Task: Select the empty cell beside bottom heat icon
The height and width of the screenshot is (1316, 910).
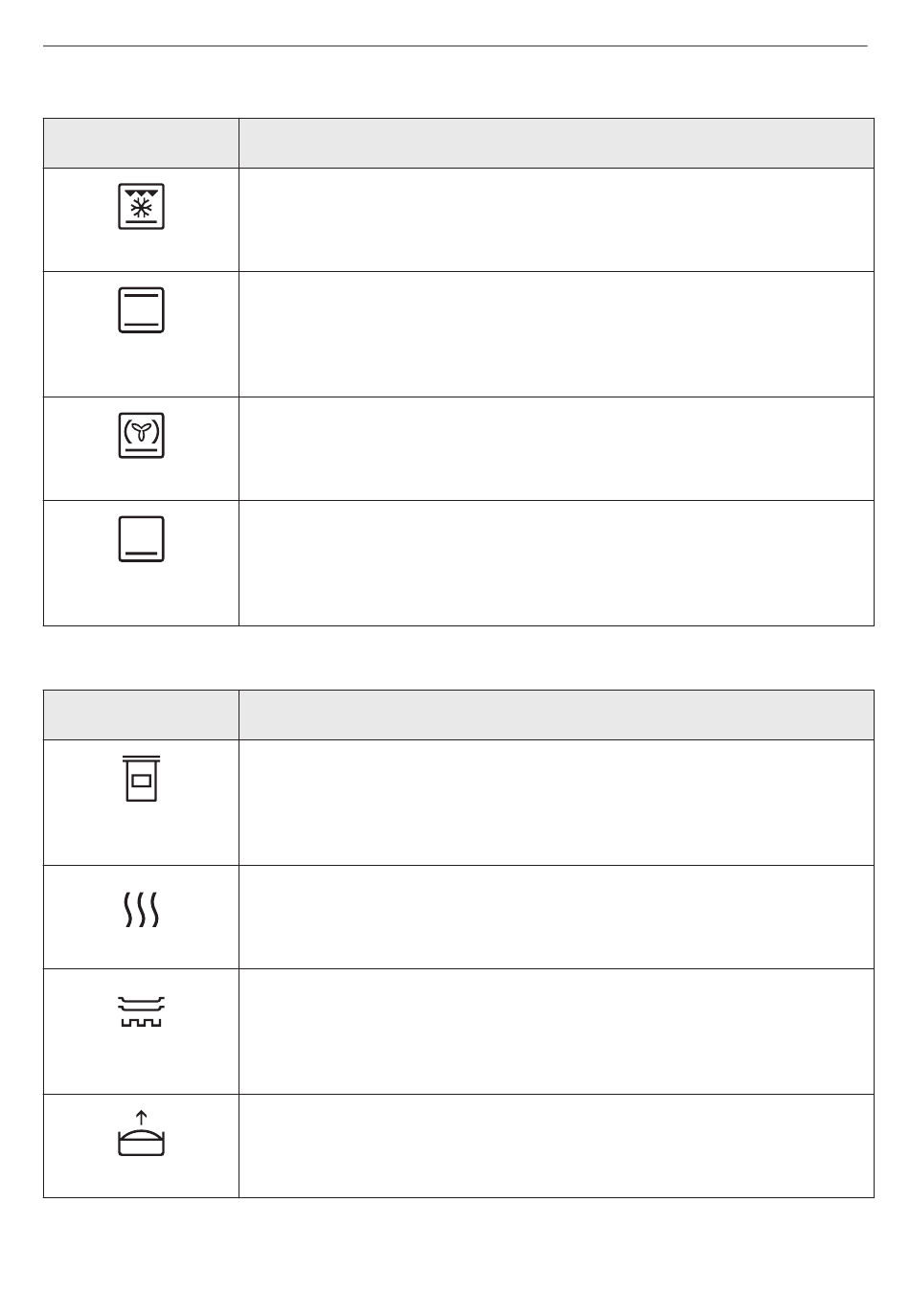Action: coord(557,563)
